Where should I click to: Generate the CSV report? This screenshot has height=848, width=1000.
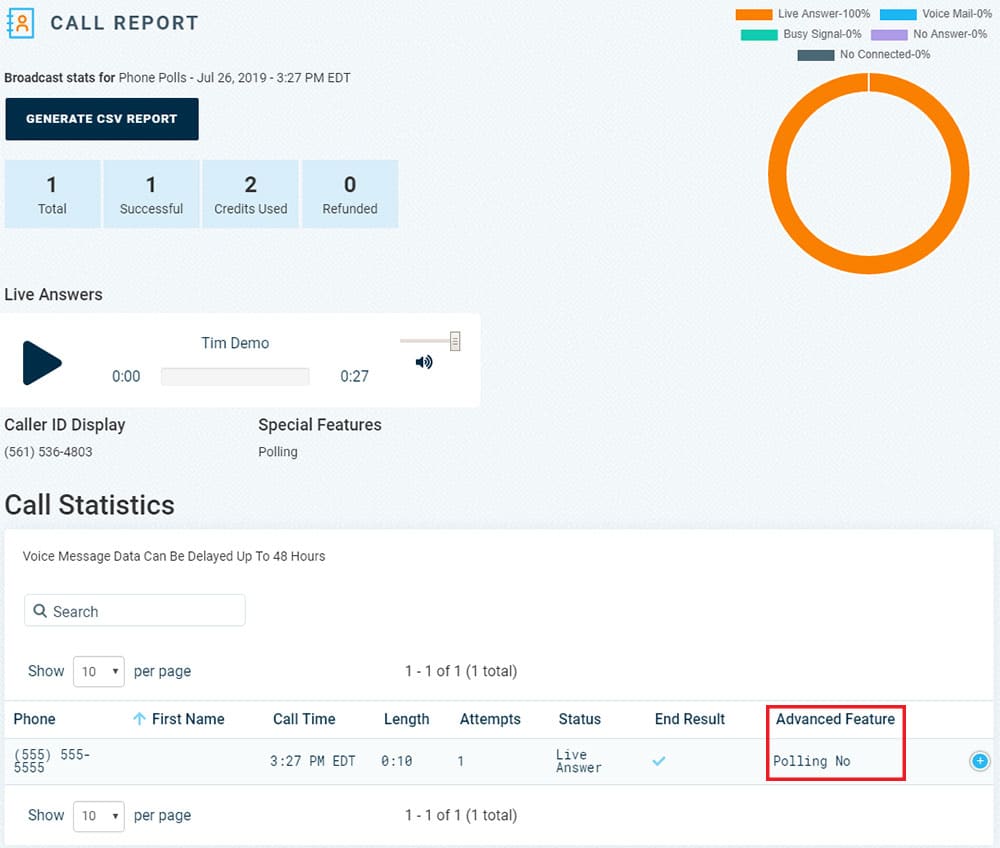(x=102, y=119)
